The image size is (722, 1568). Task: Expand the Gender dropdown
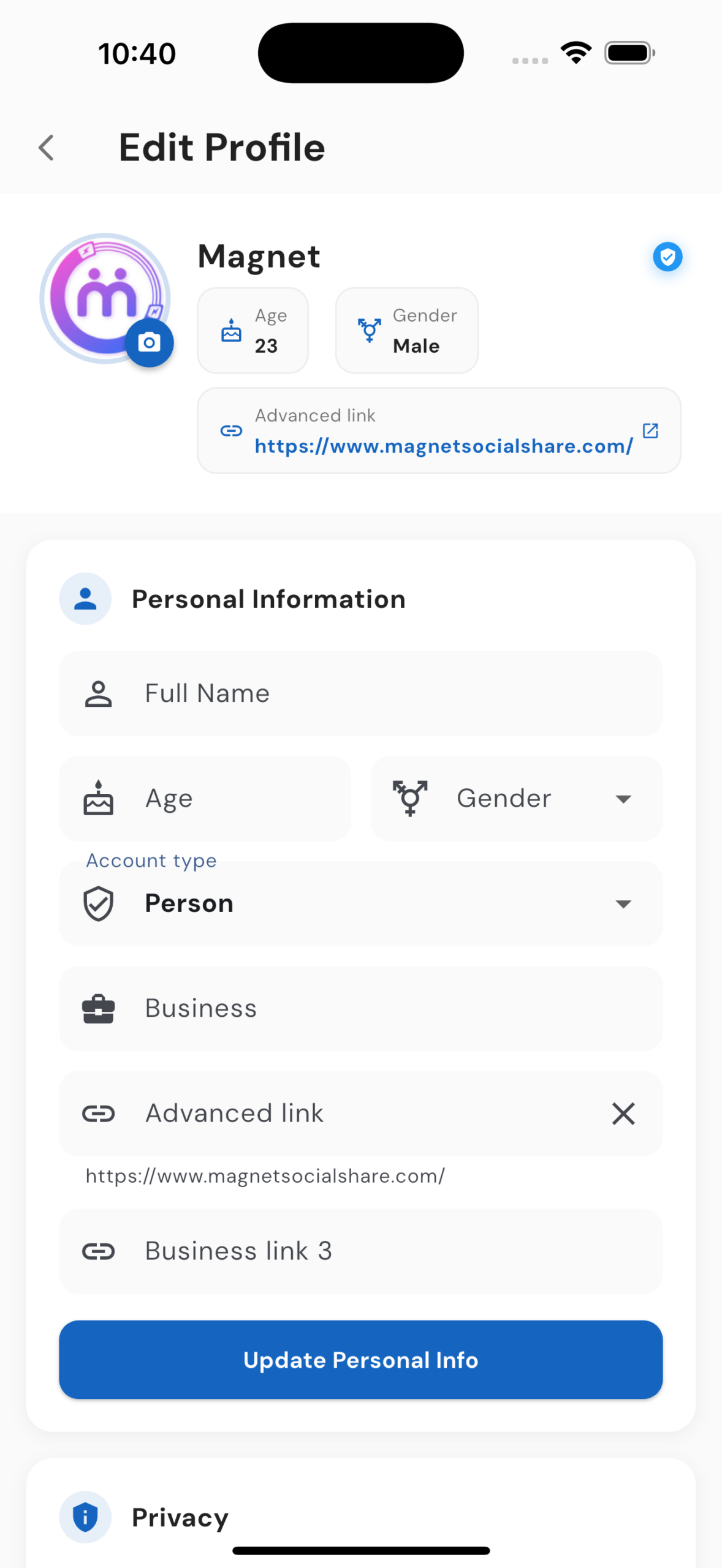point(623,799)
